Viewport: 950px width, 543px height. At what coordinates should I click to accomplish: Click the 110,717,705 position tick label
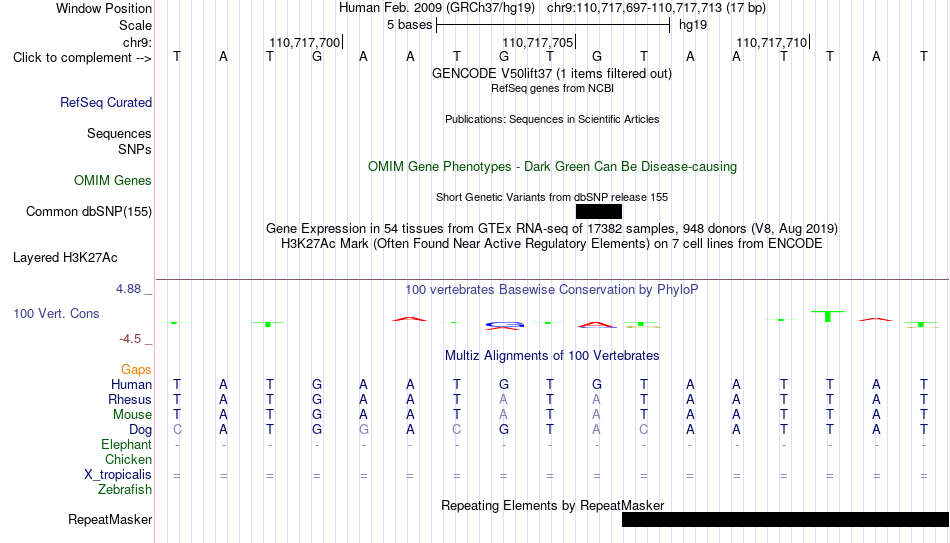[x=537, y=42]
